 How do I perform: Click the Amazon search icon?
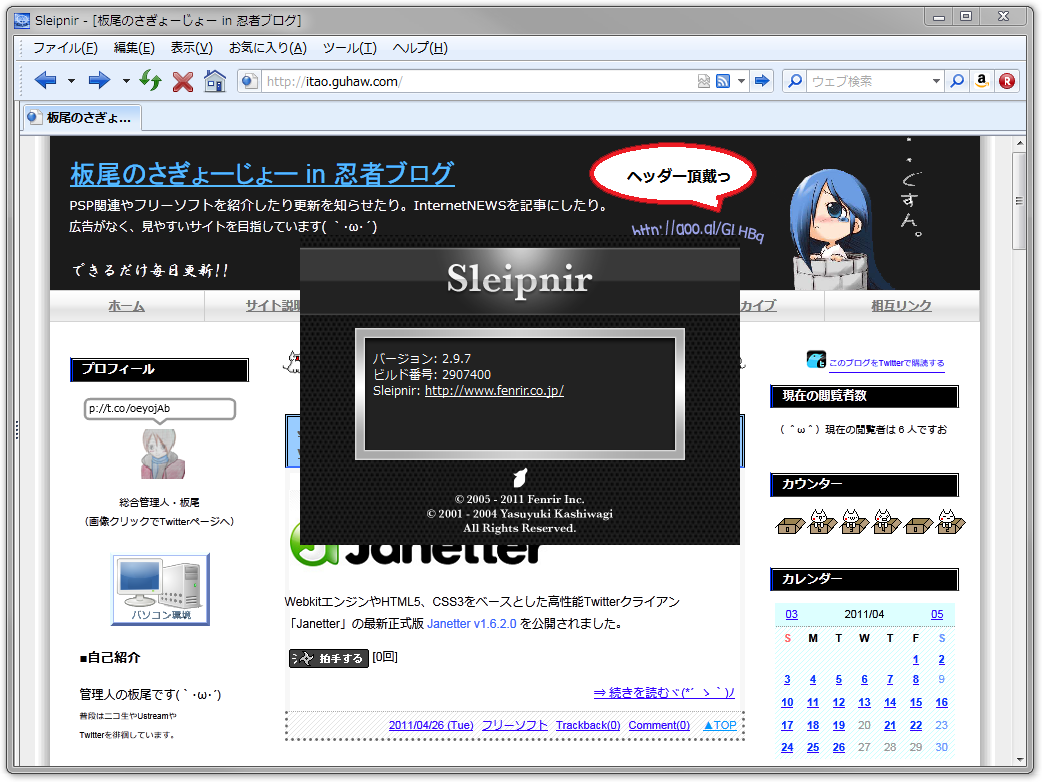982,81
